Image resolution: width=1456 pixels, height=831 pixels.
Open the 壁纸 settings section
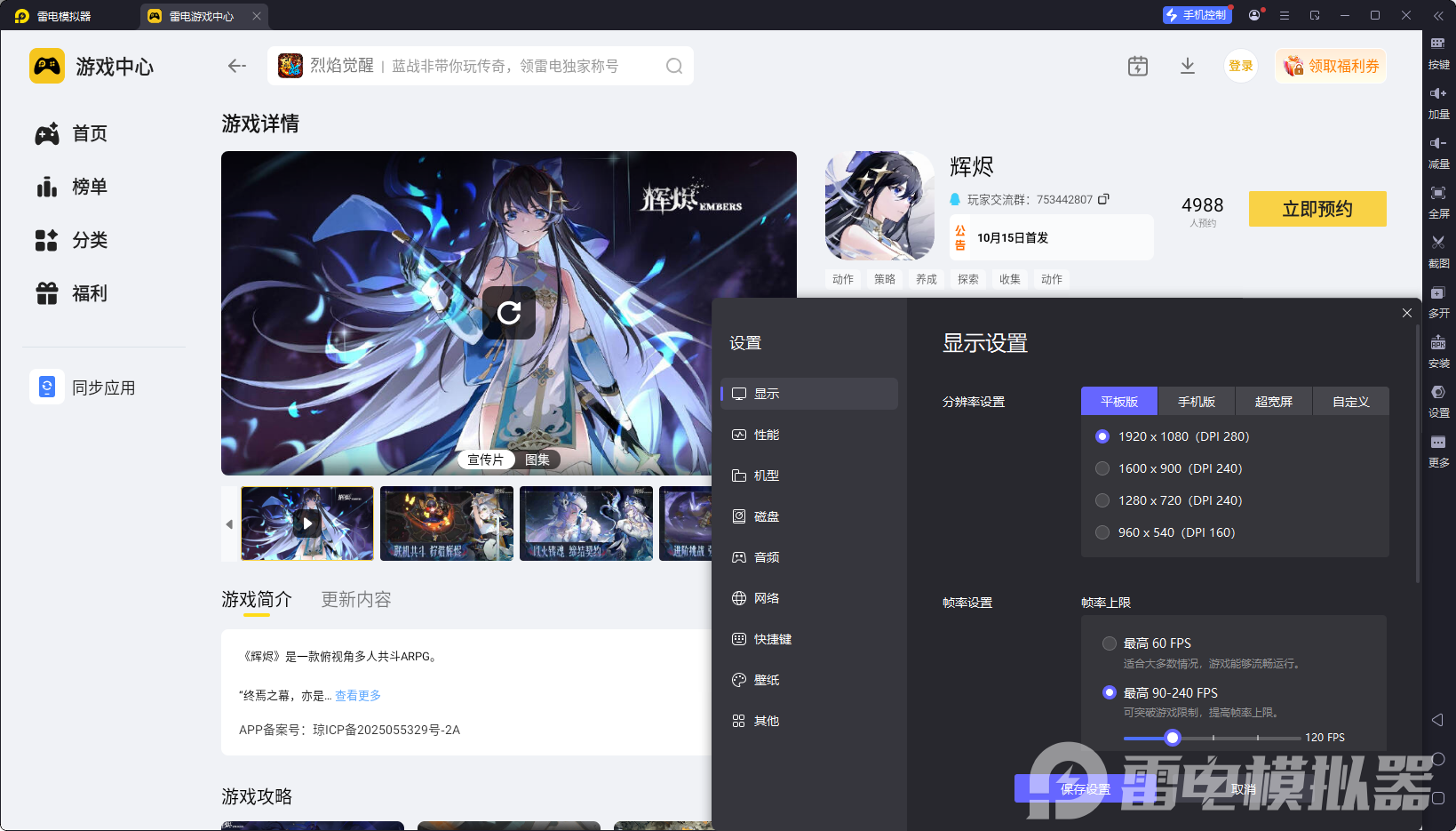[766, 680]
